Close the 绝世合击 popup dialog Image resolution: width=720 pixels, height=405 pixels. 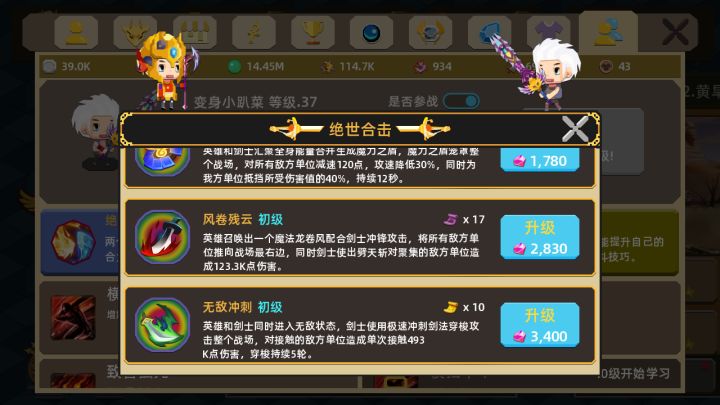click(x=575, y=129)
